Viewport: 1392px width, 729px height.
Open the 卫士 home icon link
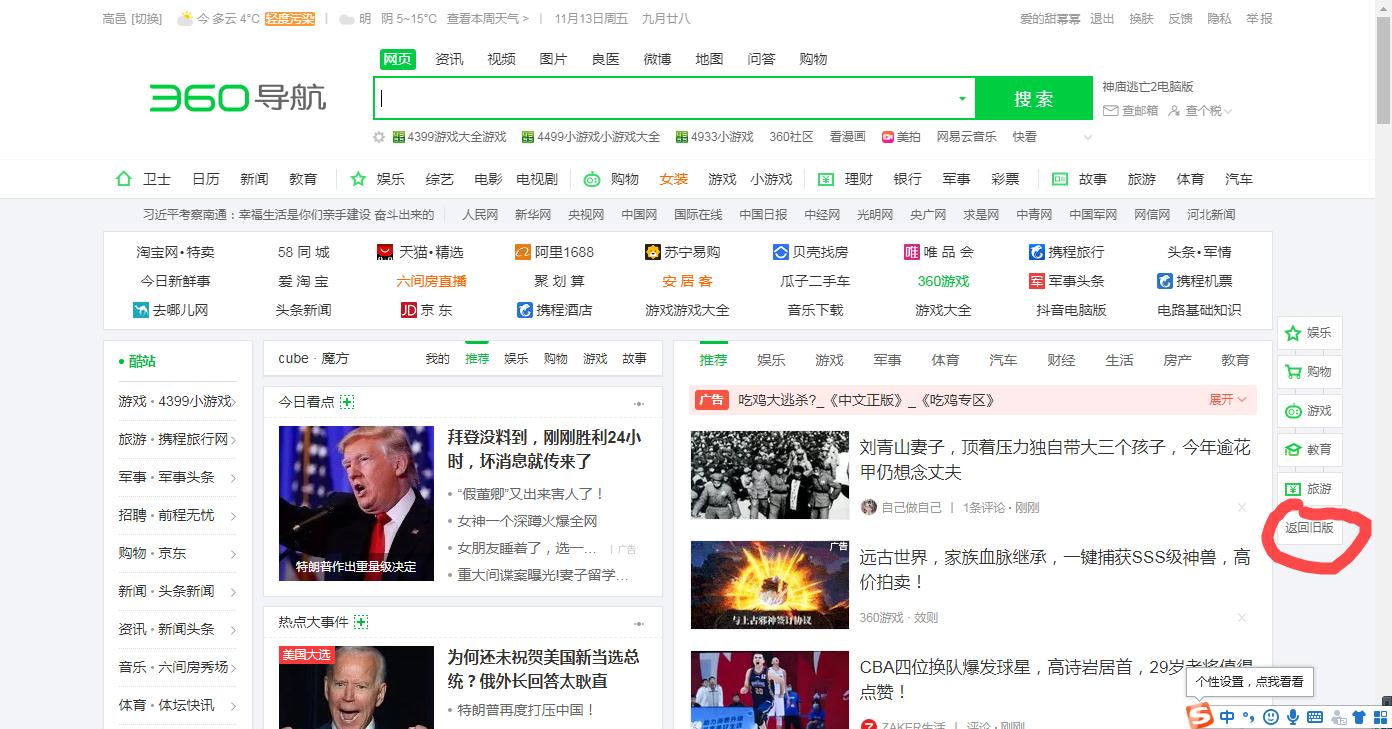pyautogui.click(x=124, y=179)
